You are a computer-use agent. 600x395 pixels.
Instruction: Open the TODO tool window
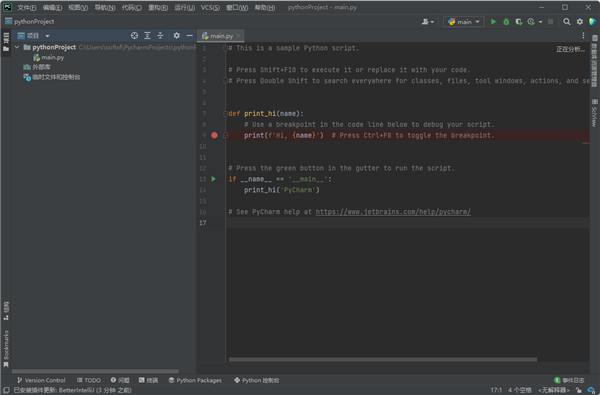88,380
